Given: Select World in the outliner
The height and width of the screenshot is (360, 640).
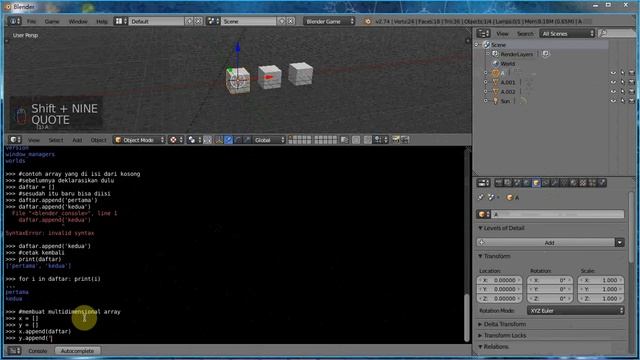Looking at the screenshot, I should pyautogui.click(x=507, y=64).
